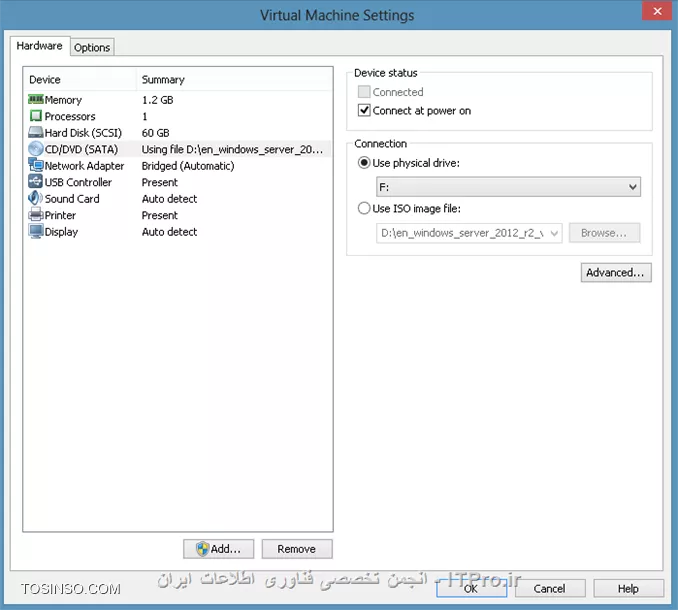Image resolution: width=678 pixels, height=610 pixels.
Task: Click the Browse... button for ISO
Action: [604, 233]
